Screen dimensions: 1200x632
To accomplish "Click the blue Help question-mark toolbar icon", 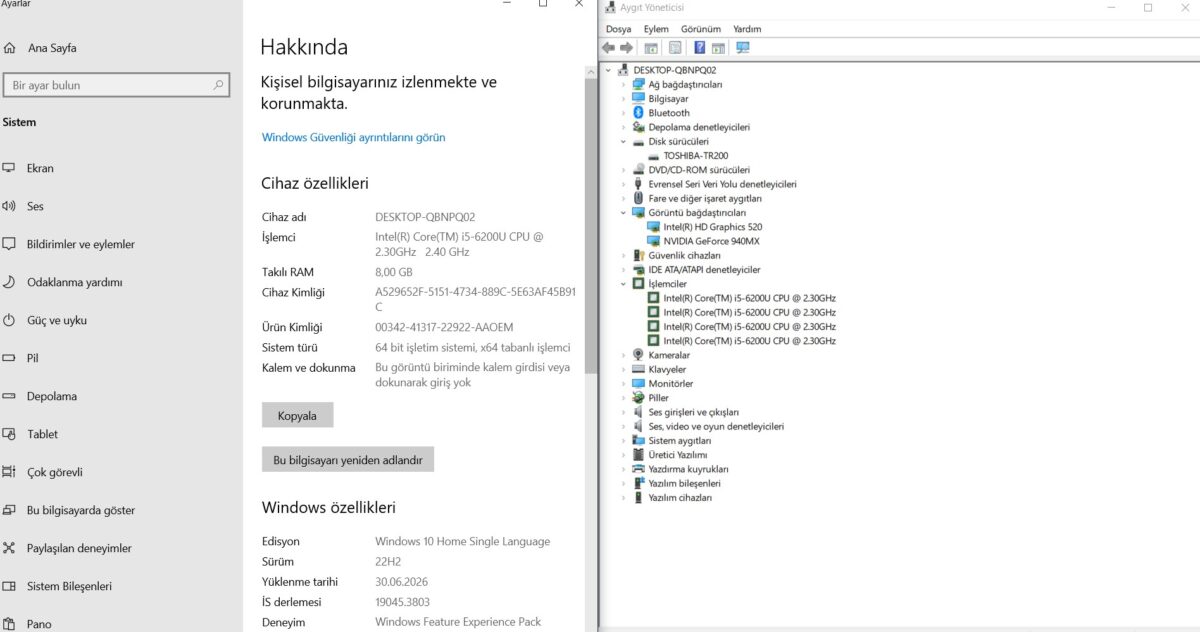I will pos(699,47).
